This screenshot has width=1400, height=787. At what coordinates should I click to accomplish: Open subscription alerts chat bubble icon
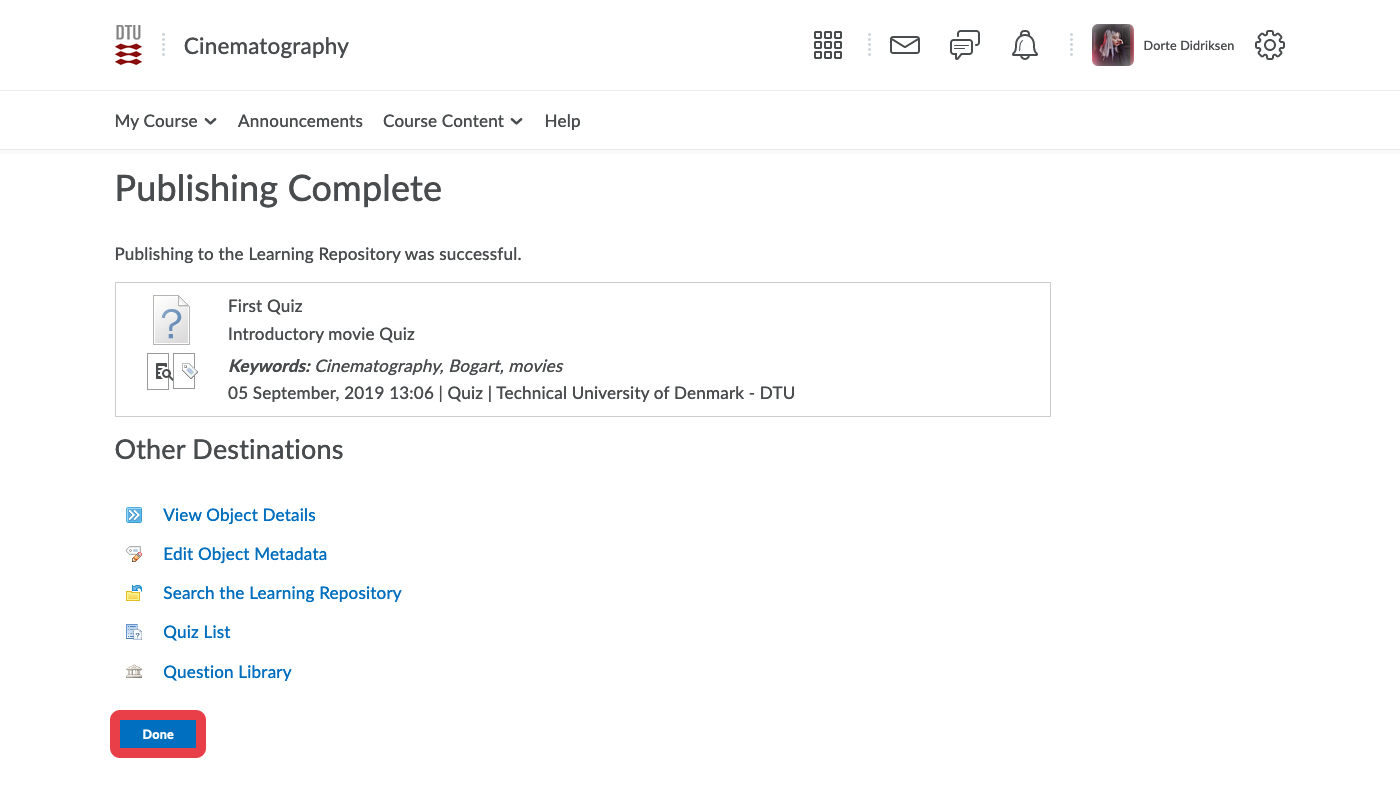pos(964,45)
